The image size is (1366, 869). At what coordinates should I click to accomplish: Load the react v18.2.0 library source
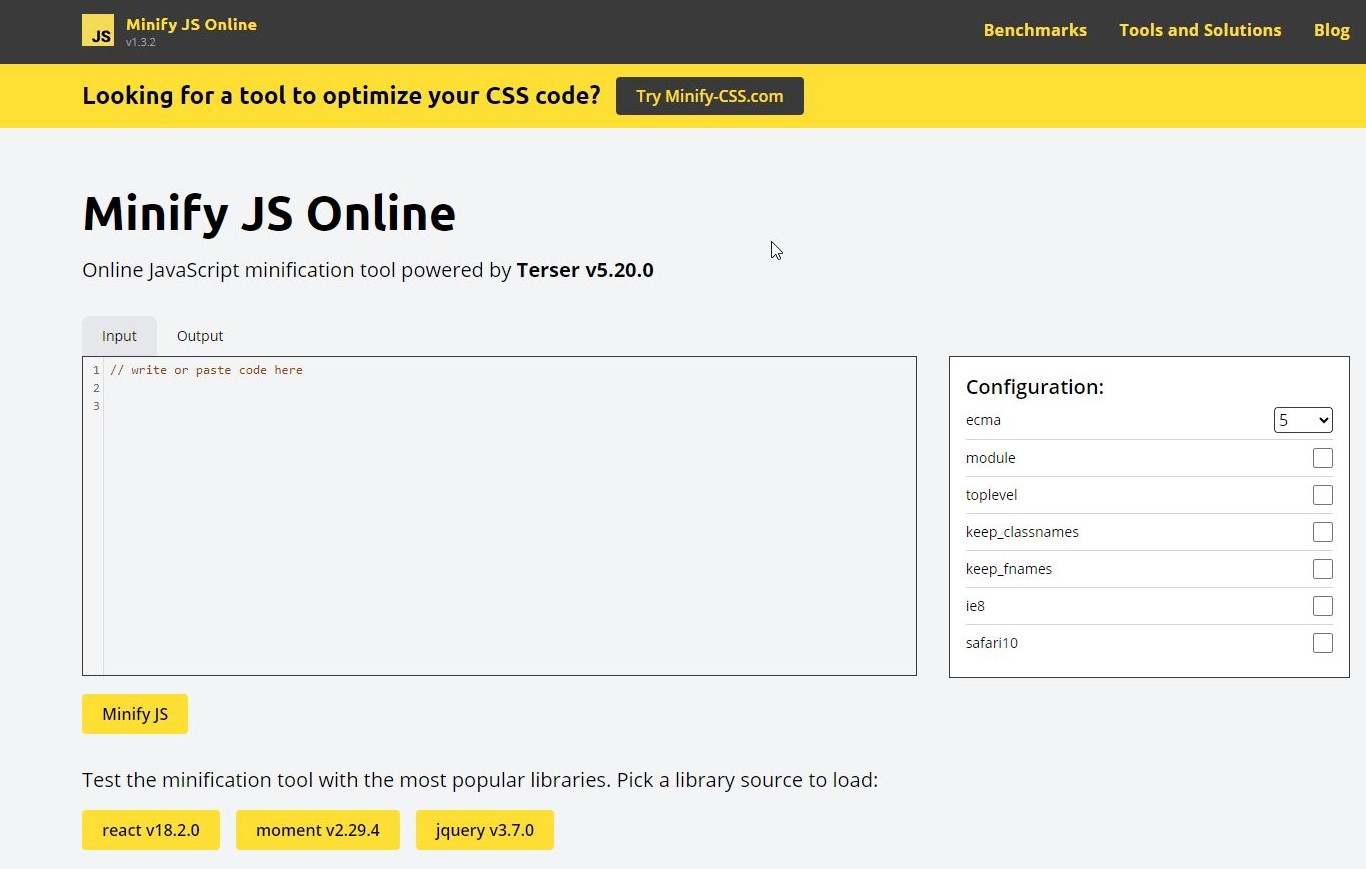tap(151, 830)
